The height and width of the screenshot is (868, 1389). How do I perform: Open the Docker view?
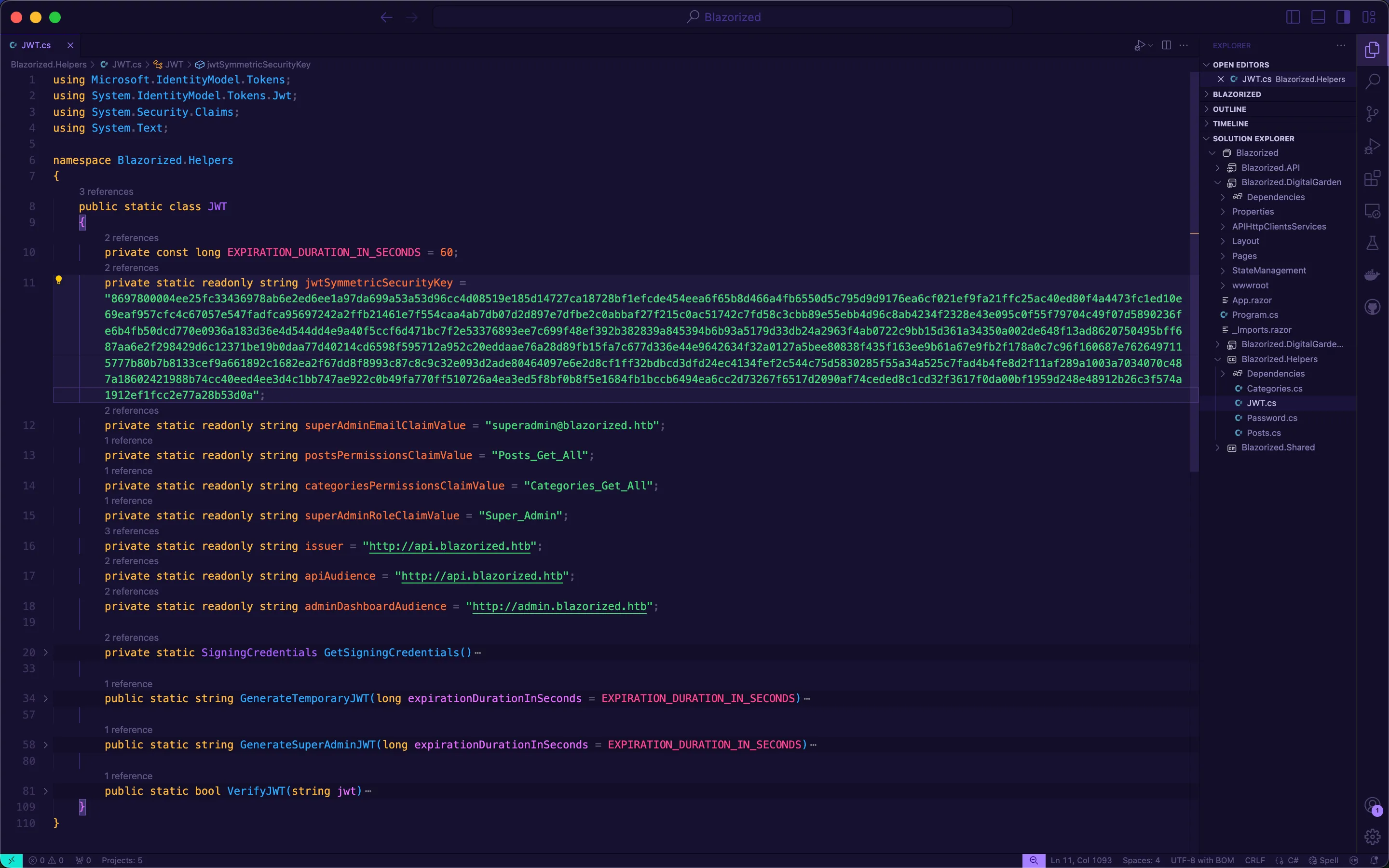pyautogui.click(x=1372, y=275)
